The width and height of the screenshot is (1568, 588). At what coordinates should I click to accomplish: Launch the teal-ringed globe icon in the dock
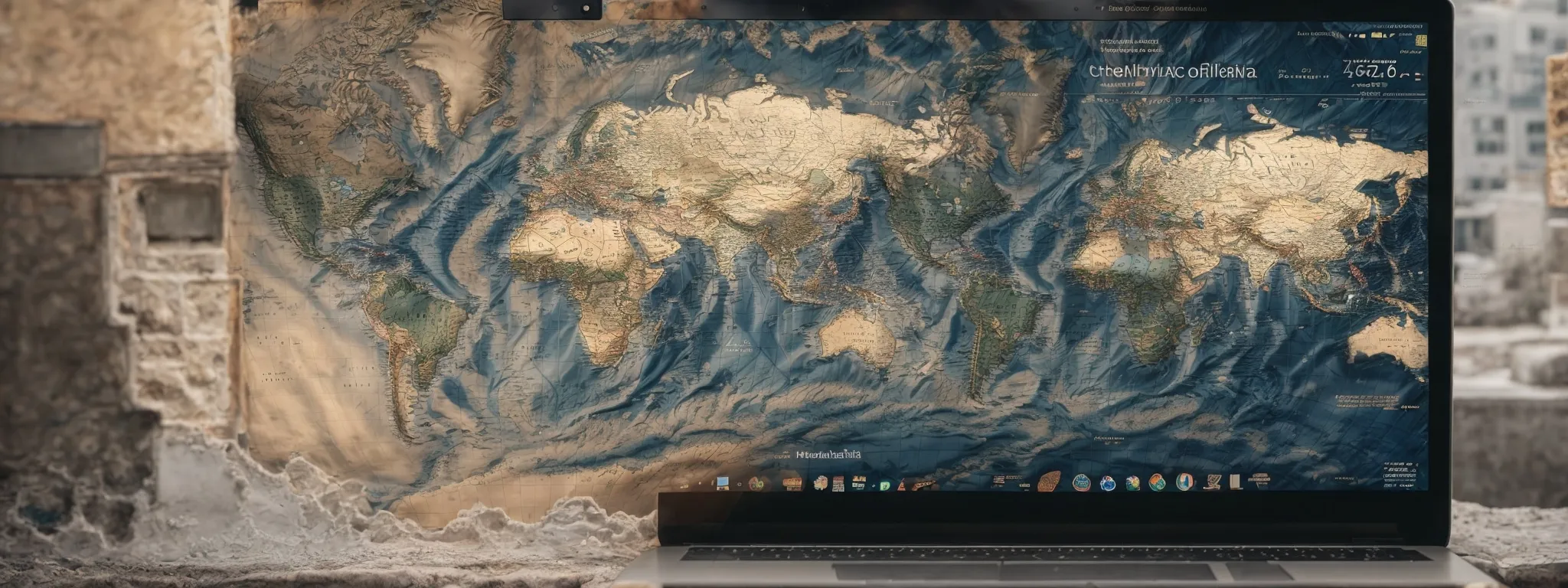pyautogui.click(x=1081, y=482)
